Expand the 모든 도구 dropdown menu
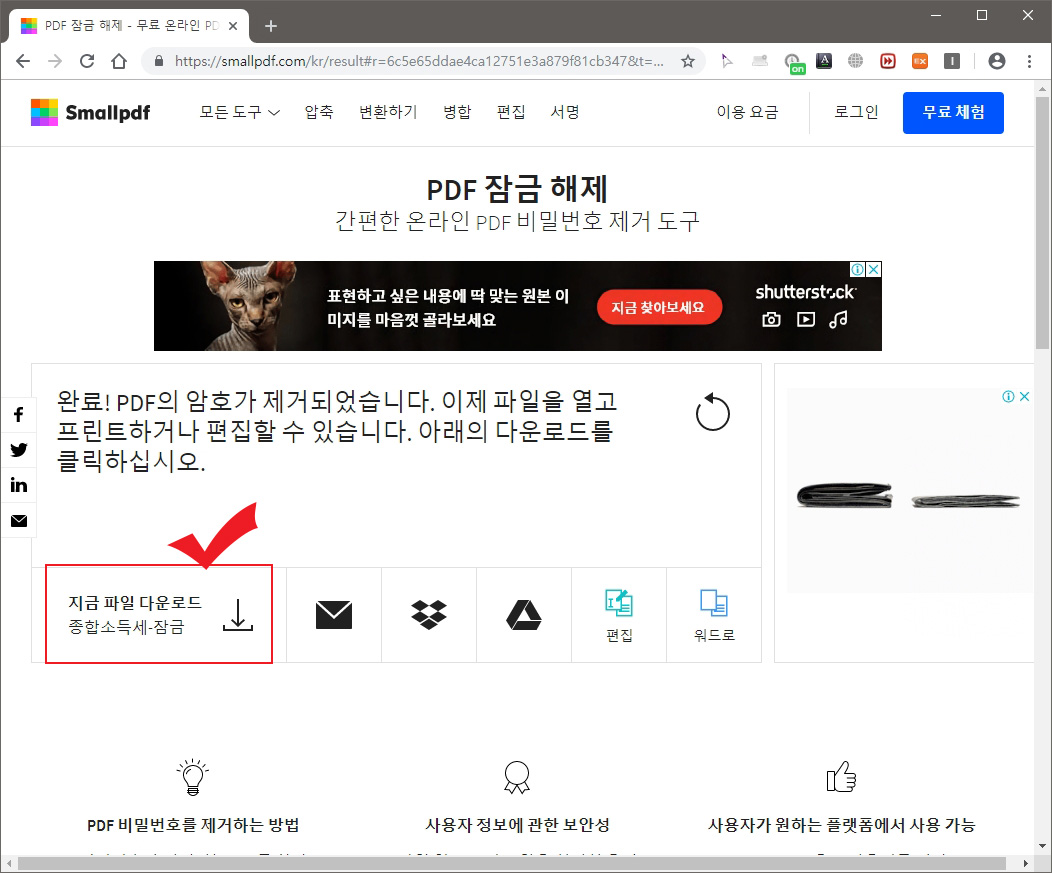The image size is (1052, 873). [x=240, y=112]
